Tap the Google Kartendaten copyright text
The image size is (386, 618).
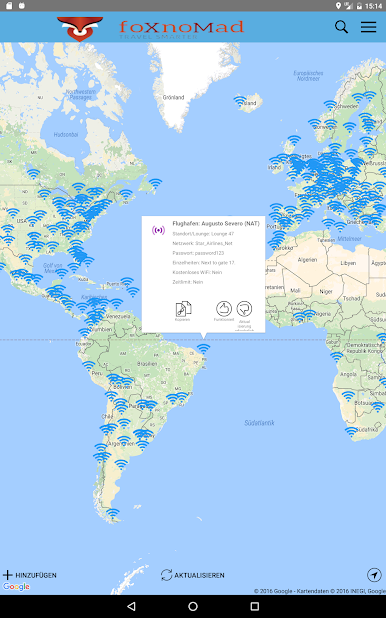[319, 591]
